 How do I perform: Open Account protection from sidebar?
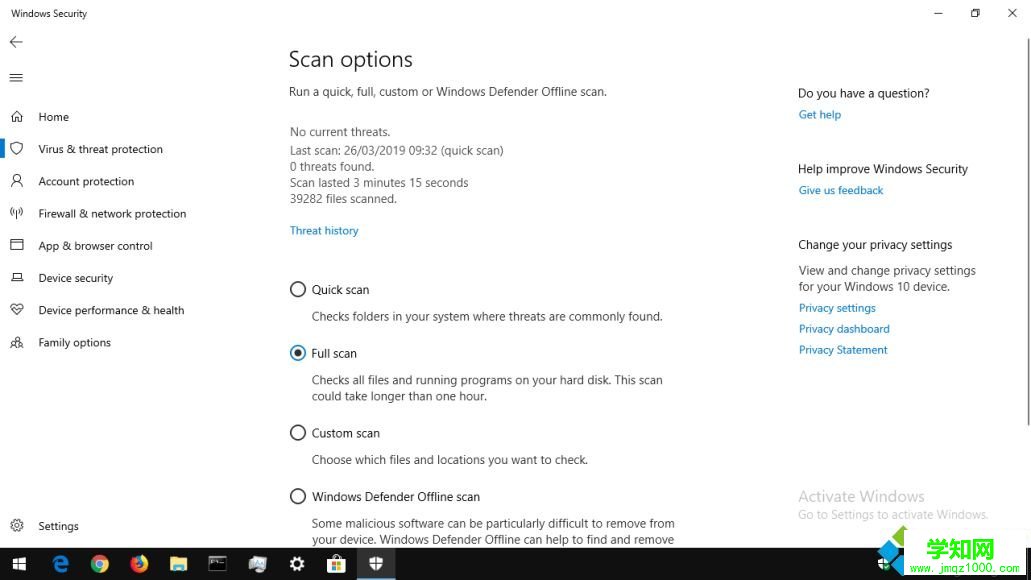85,181
